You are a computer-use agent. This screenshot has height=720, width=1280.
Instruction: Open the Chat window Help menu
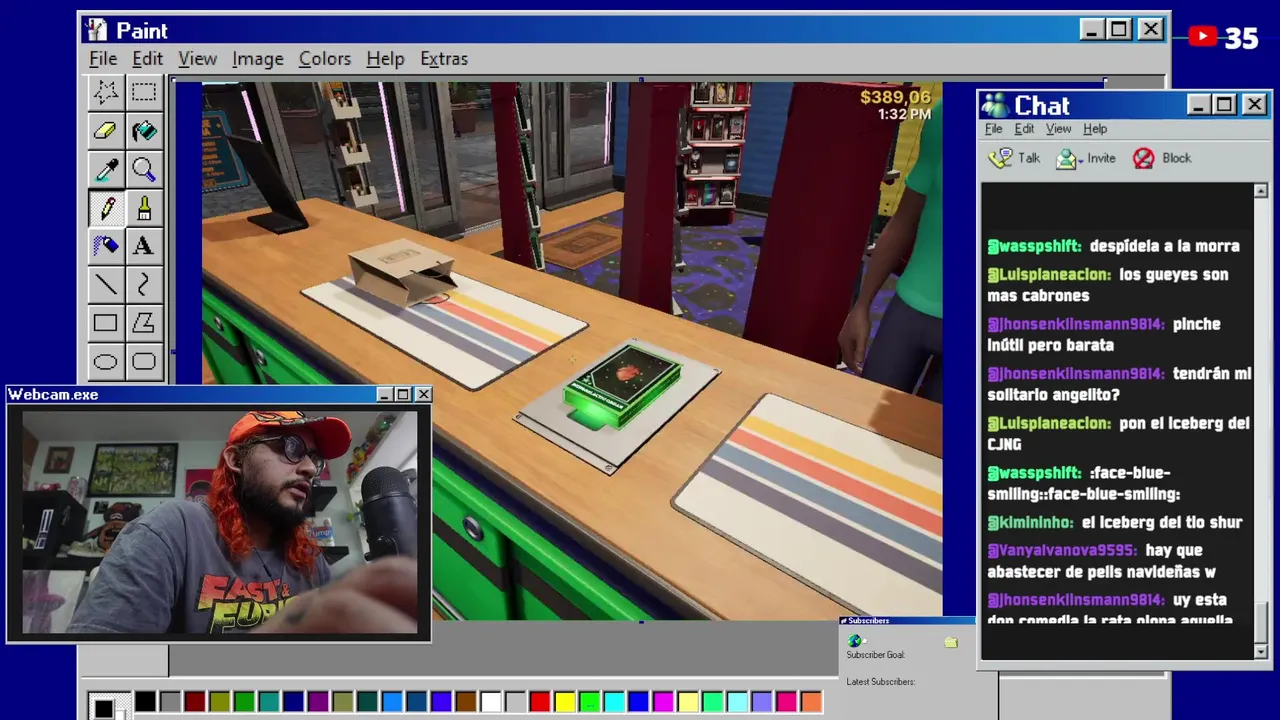[x=1095, y=129]
